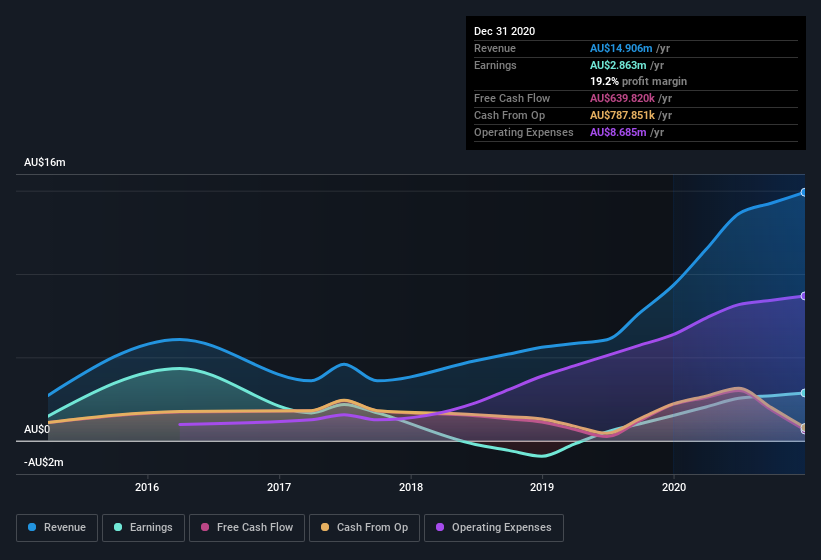Click the AU$639.820k free cash flow value
The image size is (821, 560).
coord(622,98)
